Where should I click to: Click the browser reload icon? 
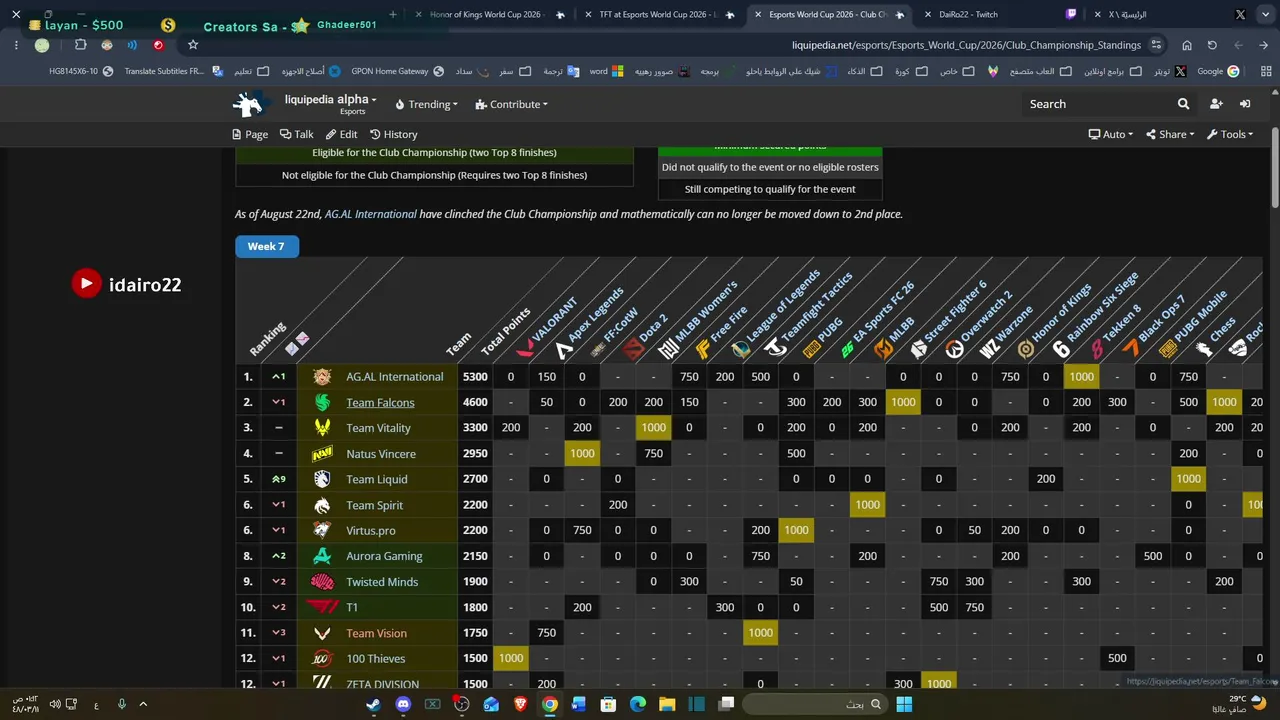point(1212,45)
